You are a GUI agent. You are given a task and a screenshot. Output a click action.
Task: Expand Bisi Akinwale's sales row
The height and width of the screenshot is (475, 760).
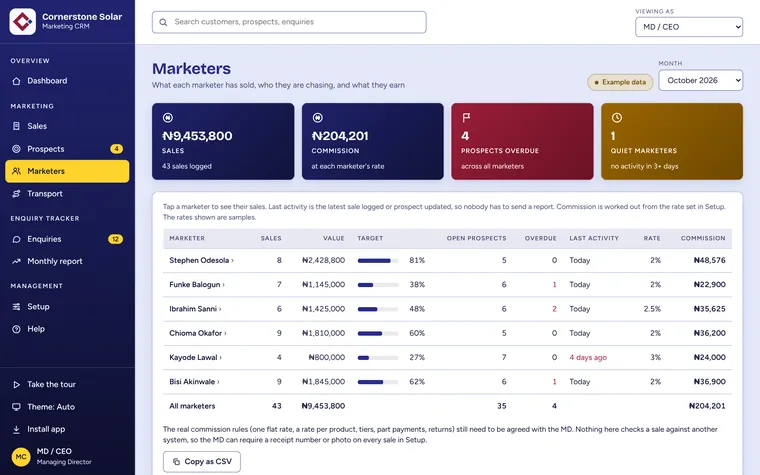point(194,381)
